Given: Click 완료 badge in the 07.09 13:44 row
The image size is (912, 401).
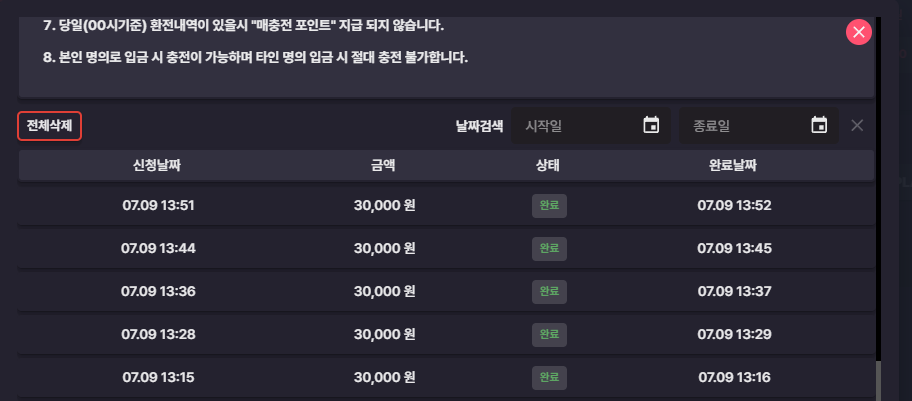Looking at the screenshot, I should 549,249.
